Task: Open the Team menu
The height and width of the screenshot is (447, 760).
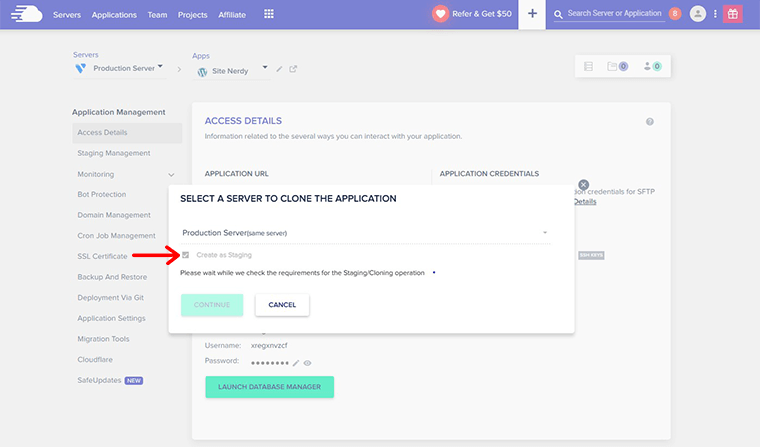Action: (x=158, y=15)
